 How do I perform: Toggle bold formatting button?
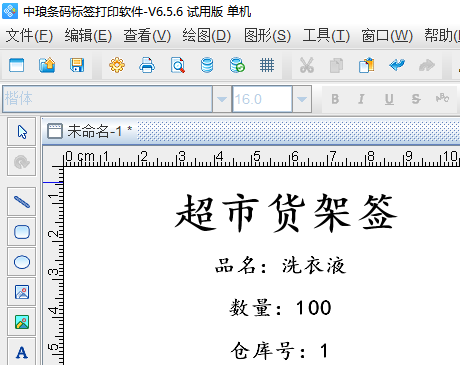pos(335,99)
